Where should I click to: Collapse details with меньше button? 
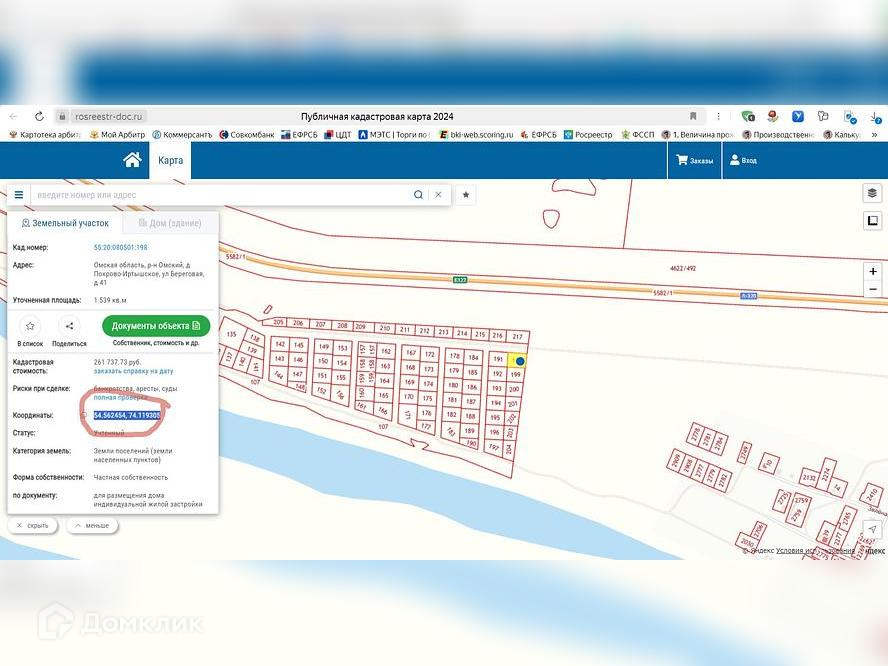point(92,526)
